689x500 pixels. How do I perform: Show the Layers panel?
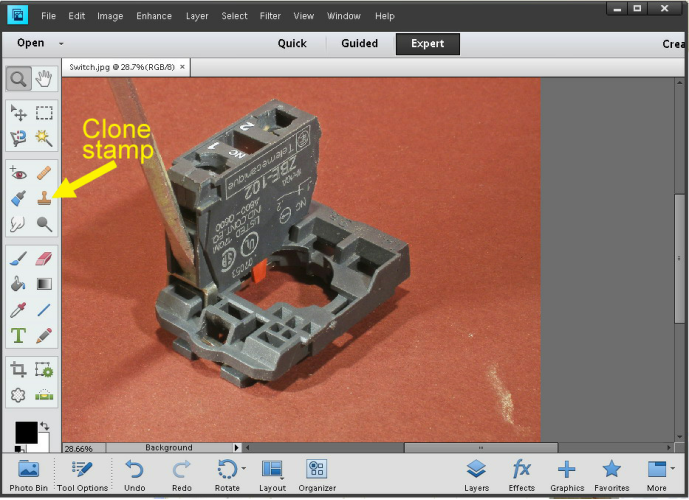pyautogui.click(x=476, y=474)
